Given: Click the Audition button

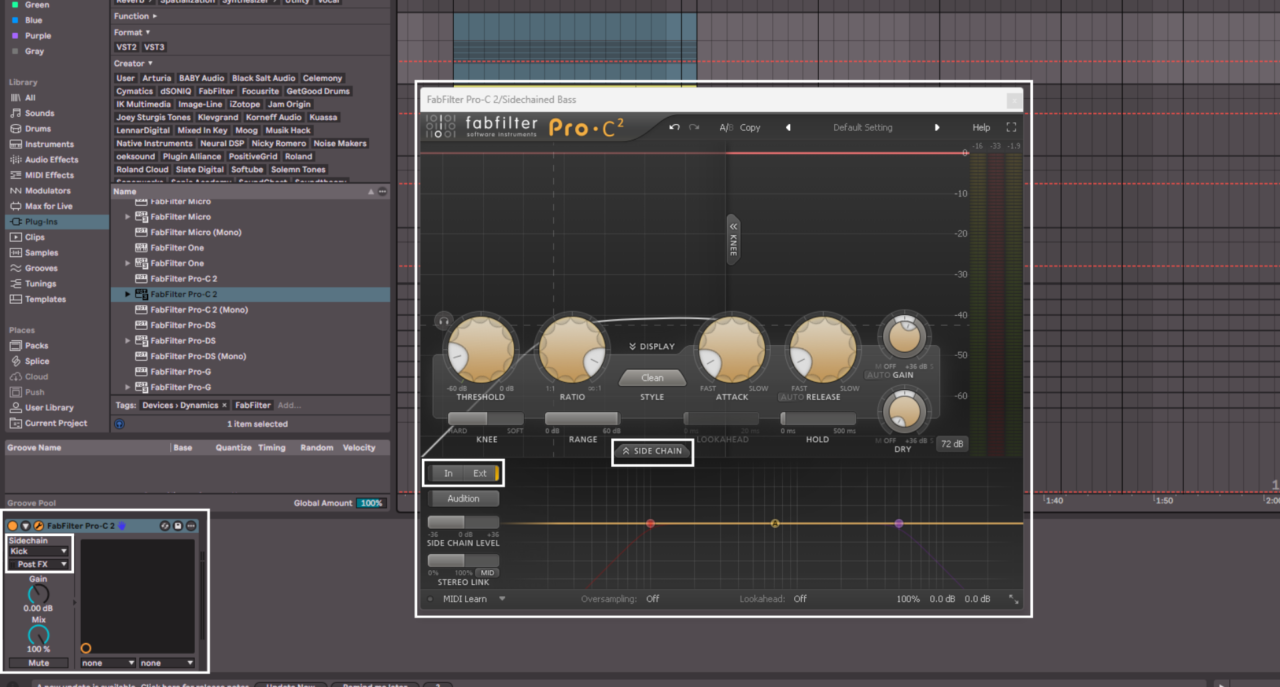Looking at the screenshot, I should 463,498.
